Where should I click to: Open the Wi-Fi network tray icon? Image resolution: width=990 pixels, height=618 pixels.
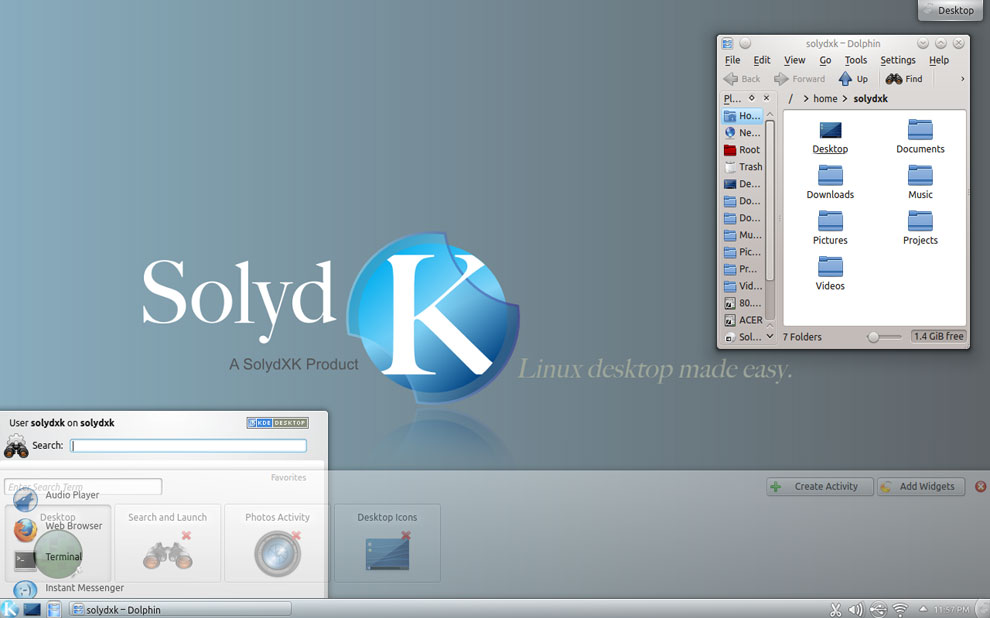[x=900, y=610]
